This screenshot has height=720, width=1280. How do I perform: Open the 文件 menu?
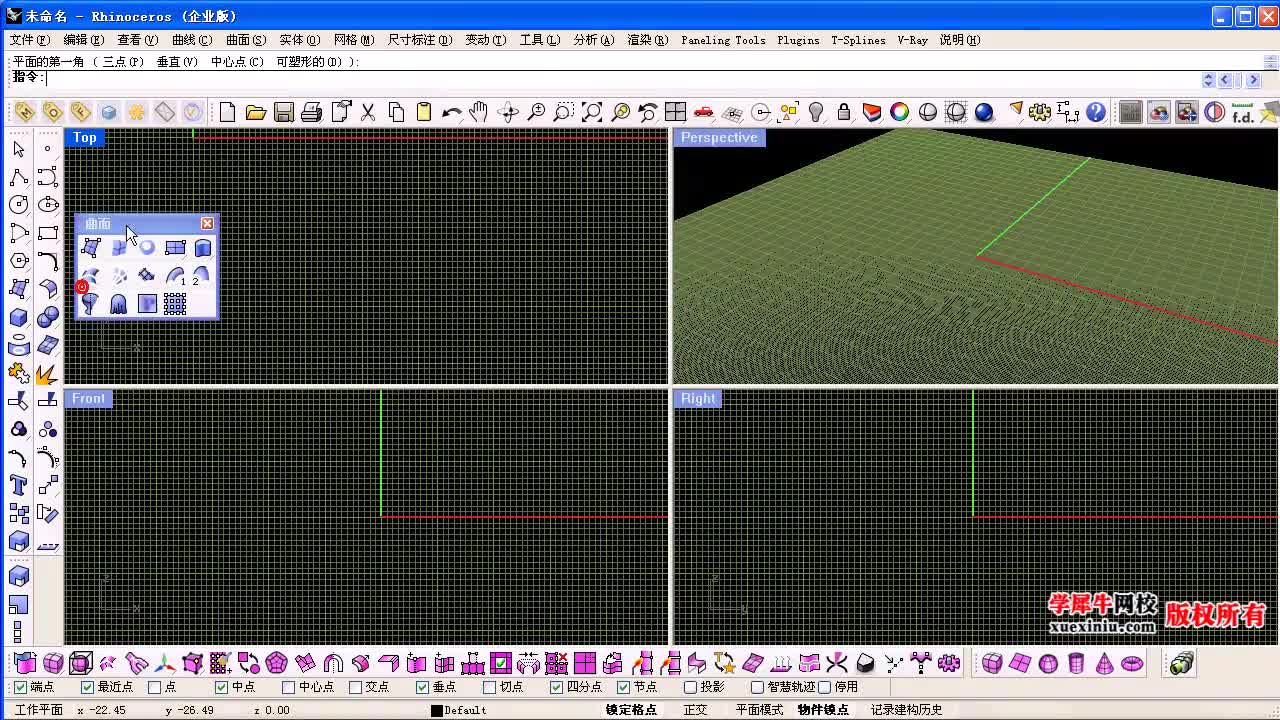30,40
